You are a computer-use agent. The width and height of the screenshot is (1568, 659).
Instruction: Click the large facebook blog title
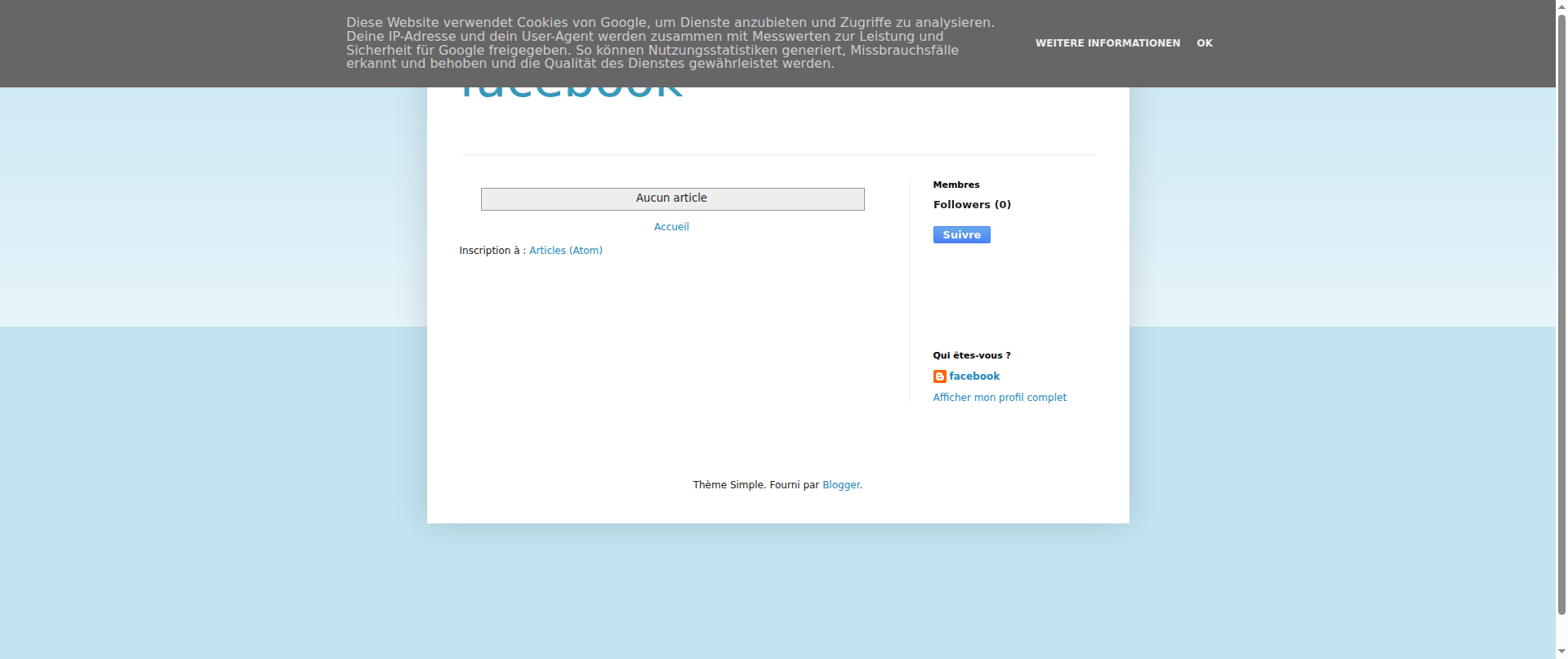(x=571, y=92)
